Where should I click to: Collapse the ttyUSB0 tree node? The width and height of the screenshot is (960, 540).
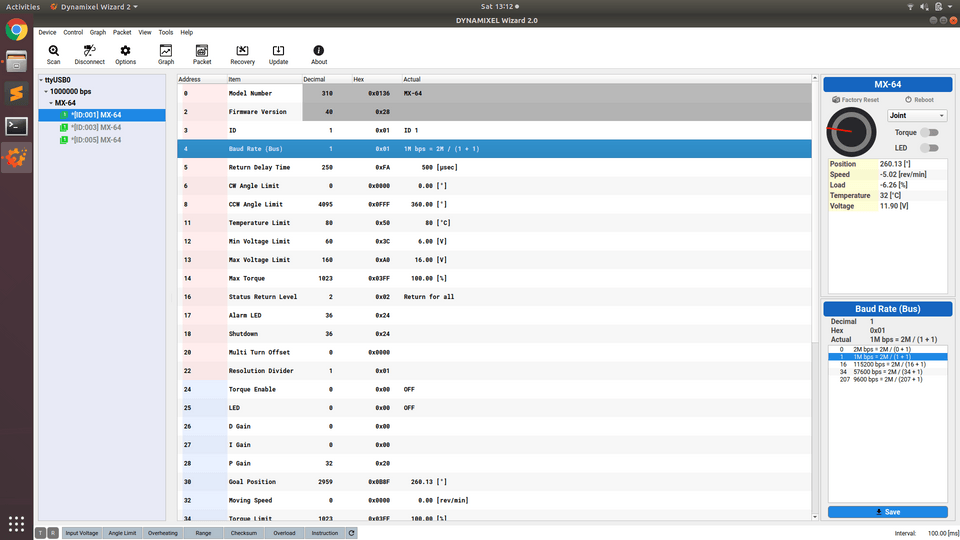41,80
